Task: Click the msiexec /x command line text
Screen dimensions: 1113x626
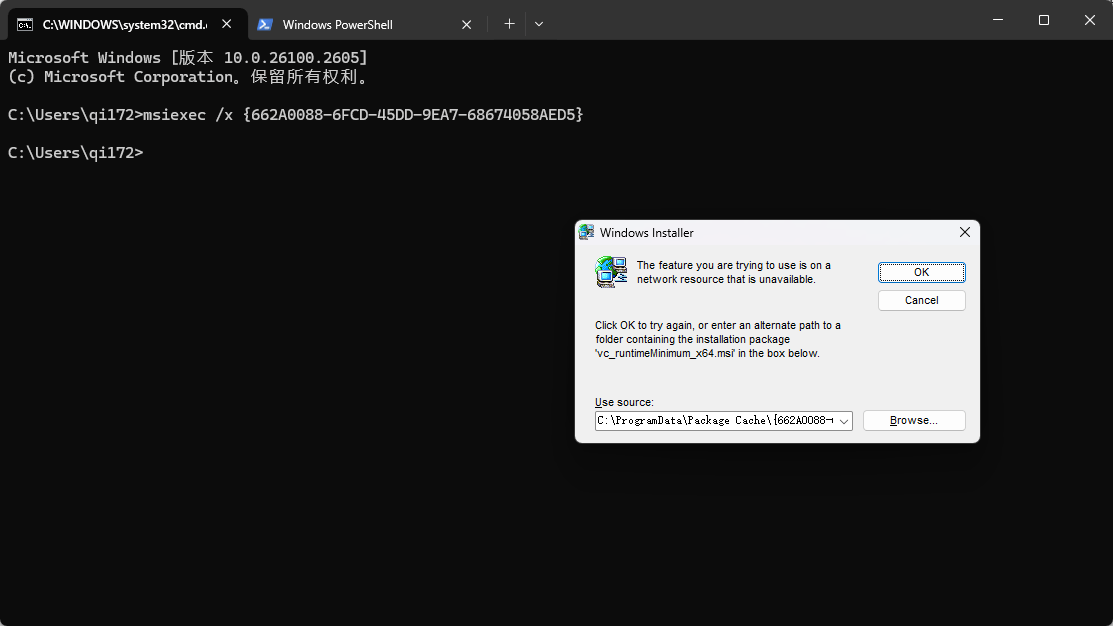Action: coord(363,114)
